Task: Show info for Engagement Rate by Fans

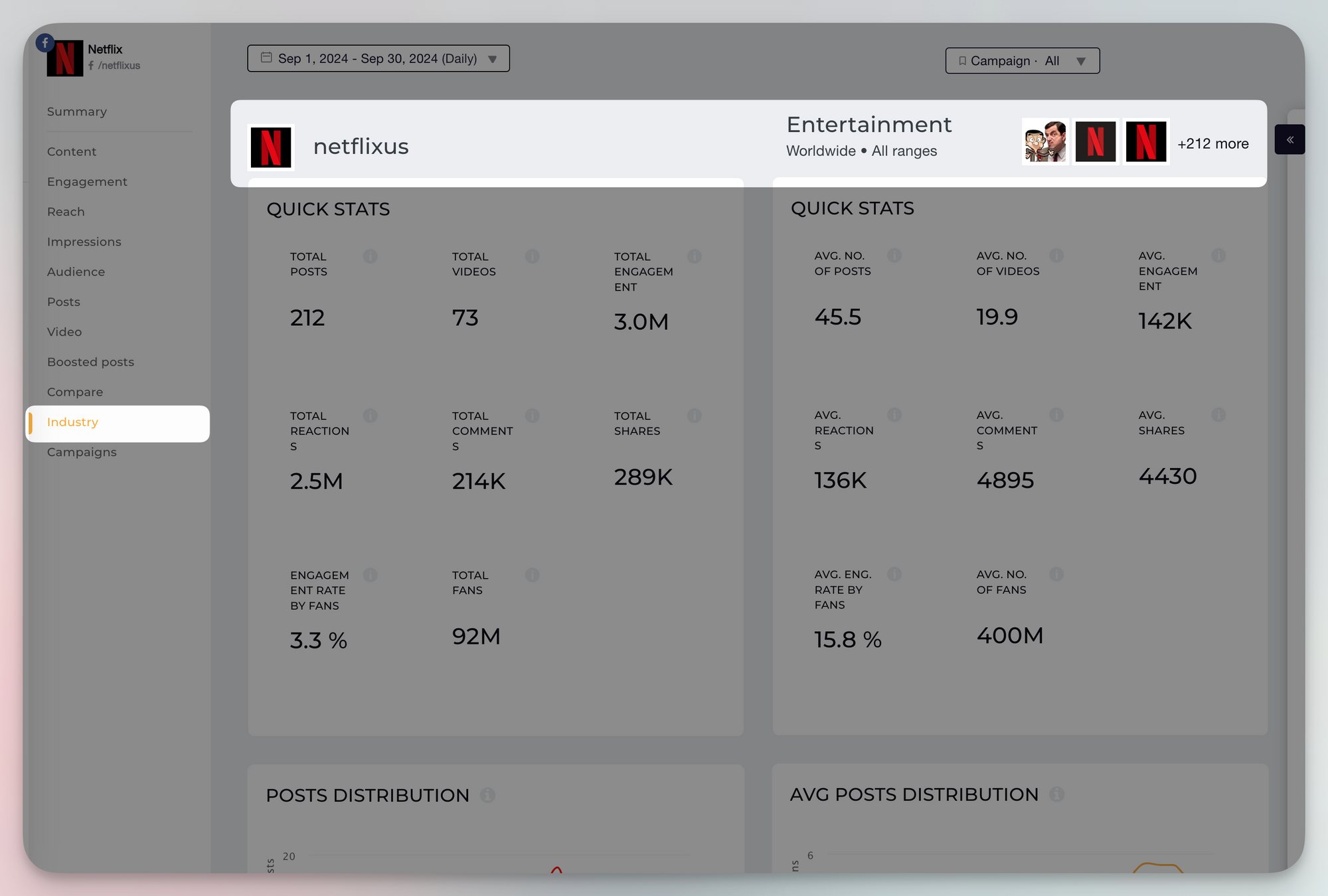Action: tap(371, 575)
